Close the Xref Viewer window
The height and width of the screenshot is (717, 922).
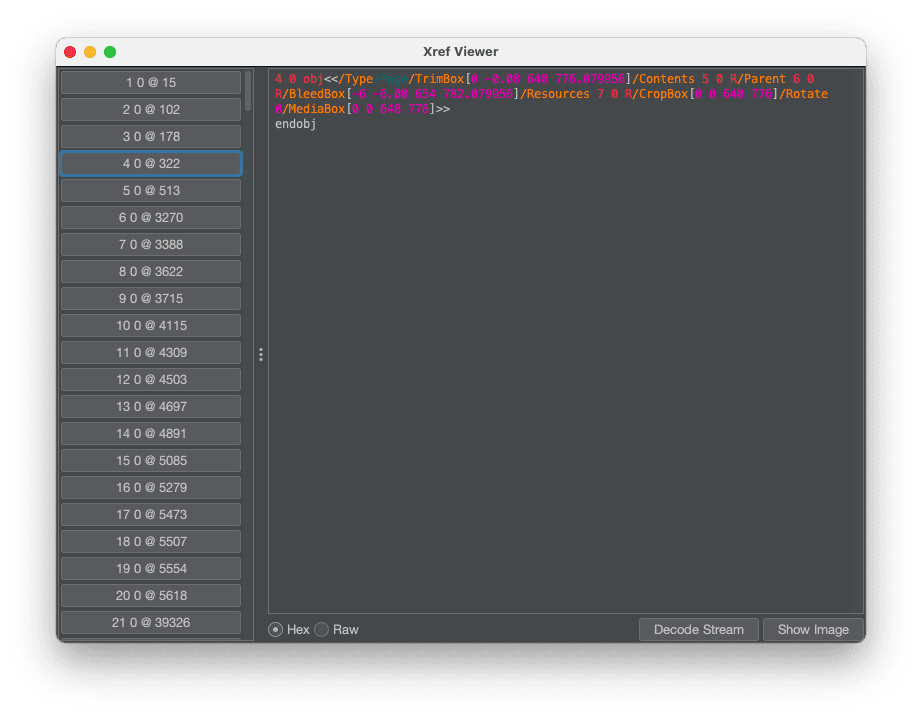click(70, 52)
